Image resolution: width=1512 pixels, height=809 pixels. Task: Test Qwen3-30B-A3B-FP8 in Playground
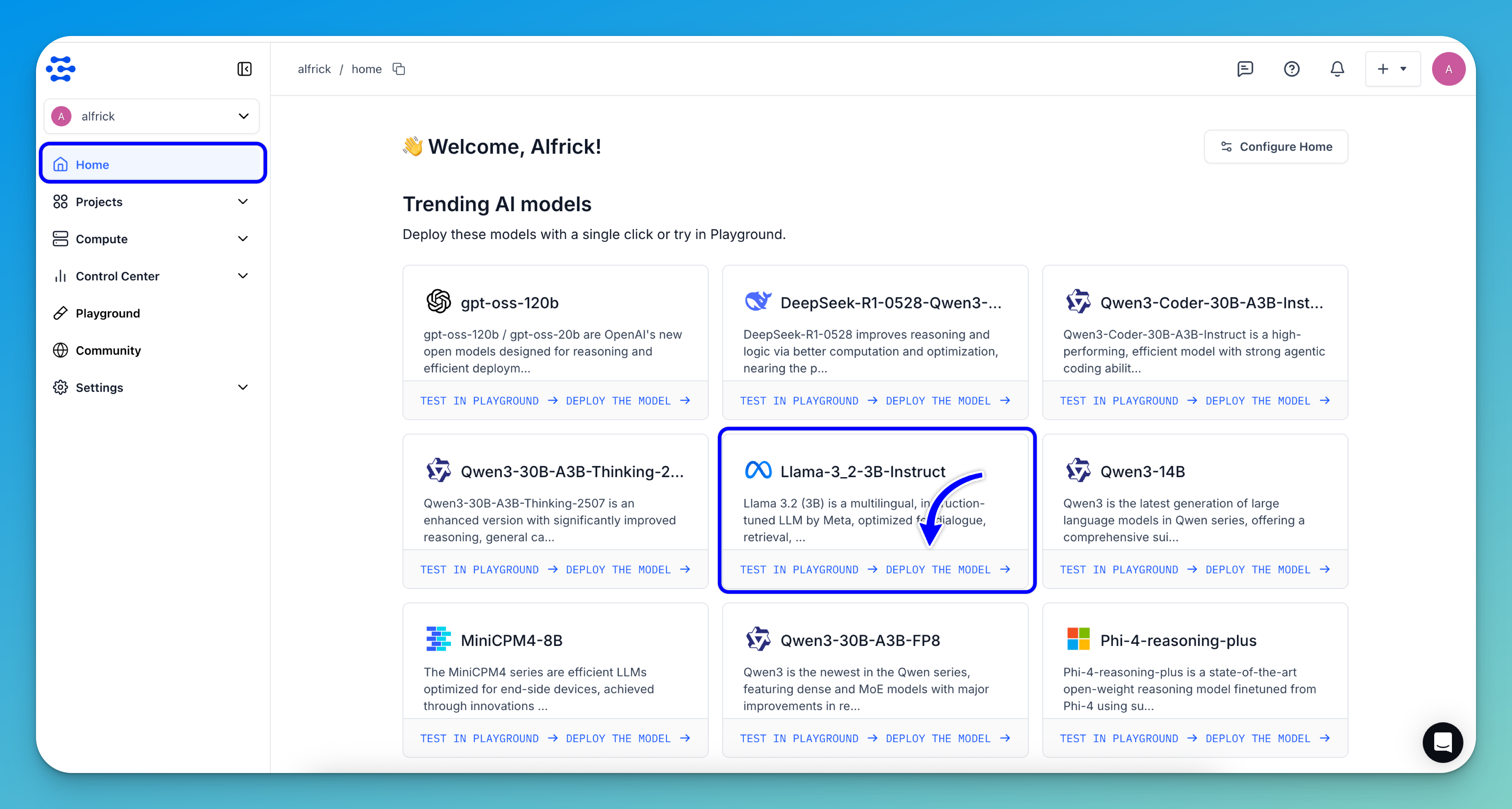tap(808, 738)
